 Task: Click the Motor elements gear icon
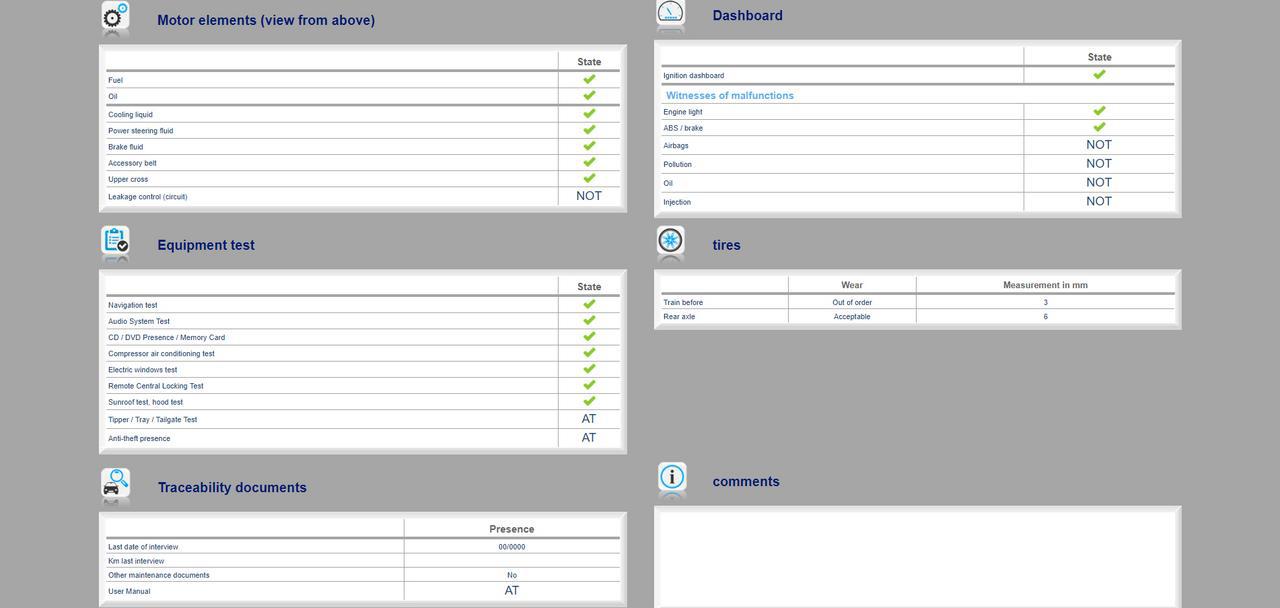(115, 17)
